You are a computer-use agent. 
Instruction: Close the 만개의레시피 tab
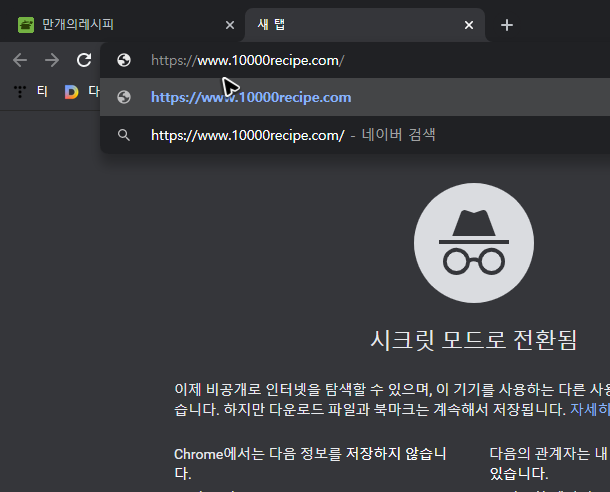[230, 25]
